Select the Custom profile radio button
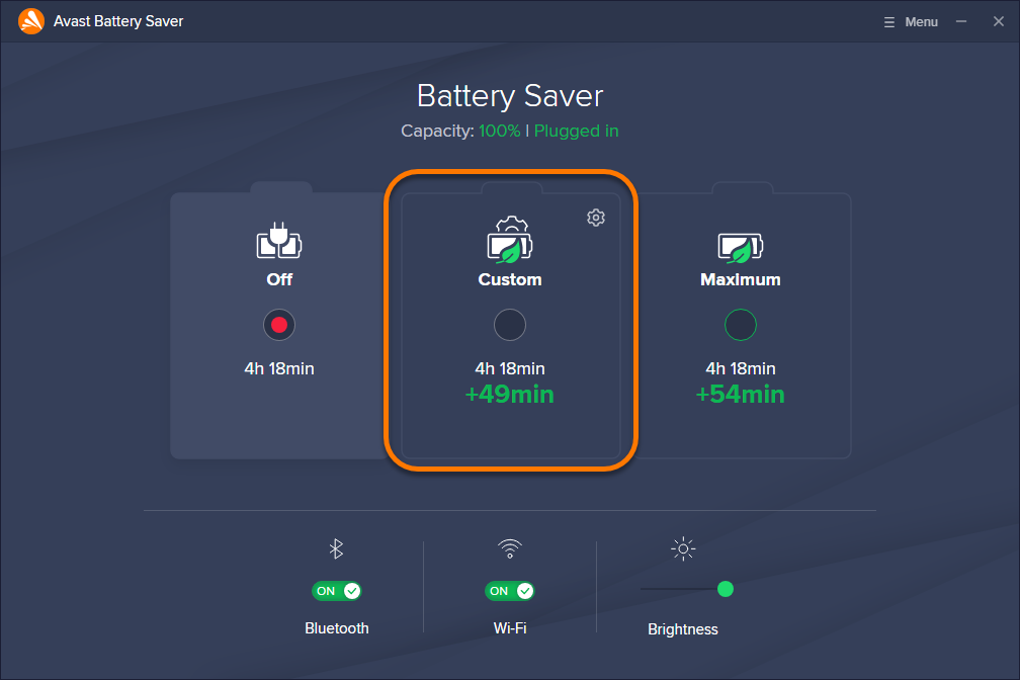Viewport: 1020px width, 680px height. [510, 324]
